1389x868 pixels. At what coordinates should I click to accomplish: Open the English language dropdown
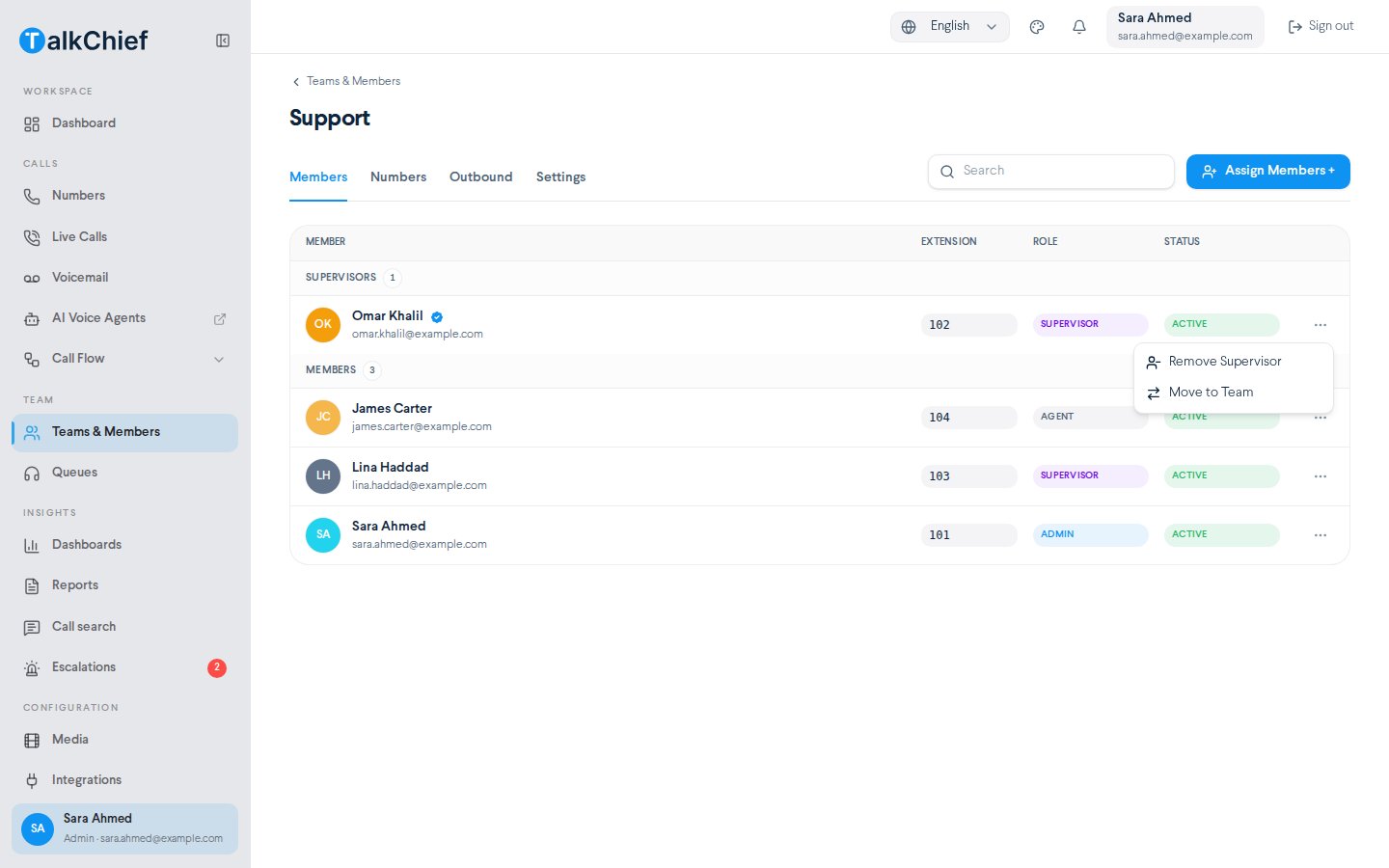pos(950,27)
